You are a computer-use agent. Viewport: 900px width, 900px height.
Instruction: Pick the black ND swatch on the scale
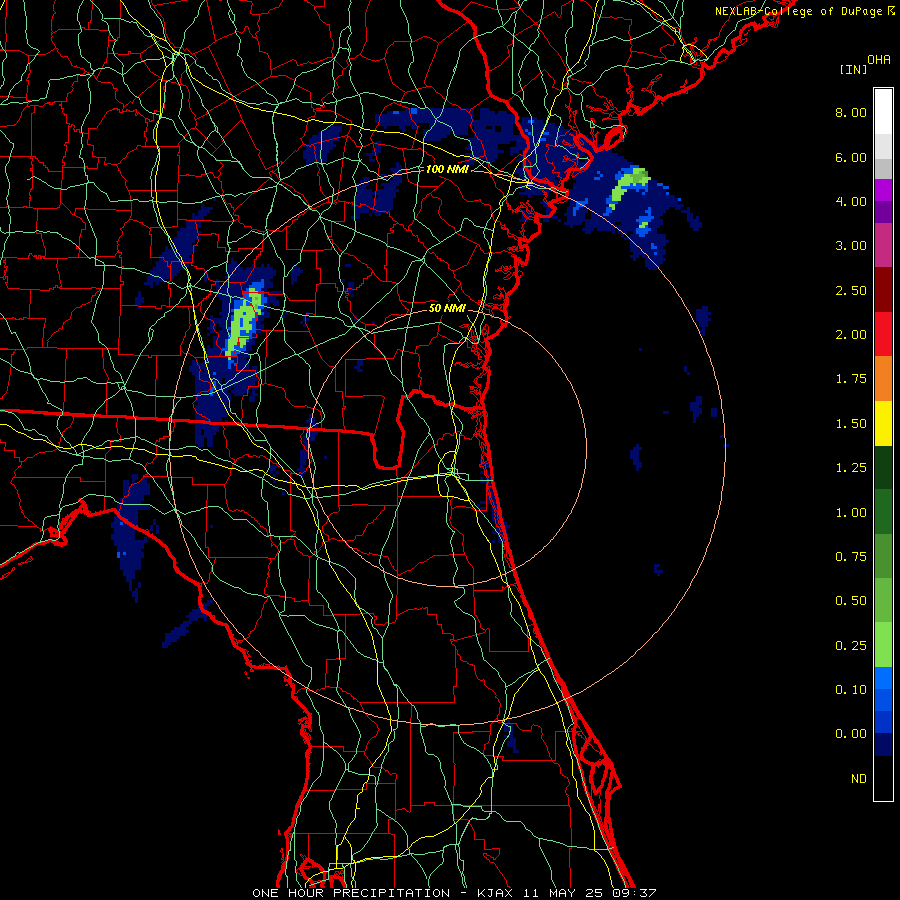[x=883, y=778]
